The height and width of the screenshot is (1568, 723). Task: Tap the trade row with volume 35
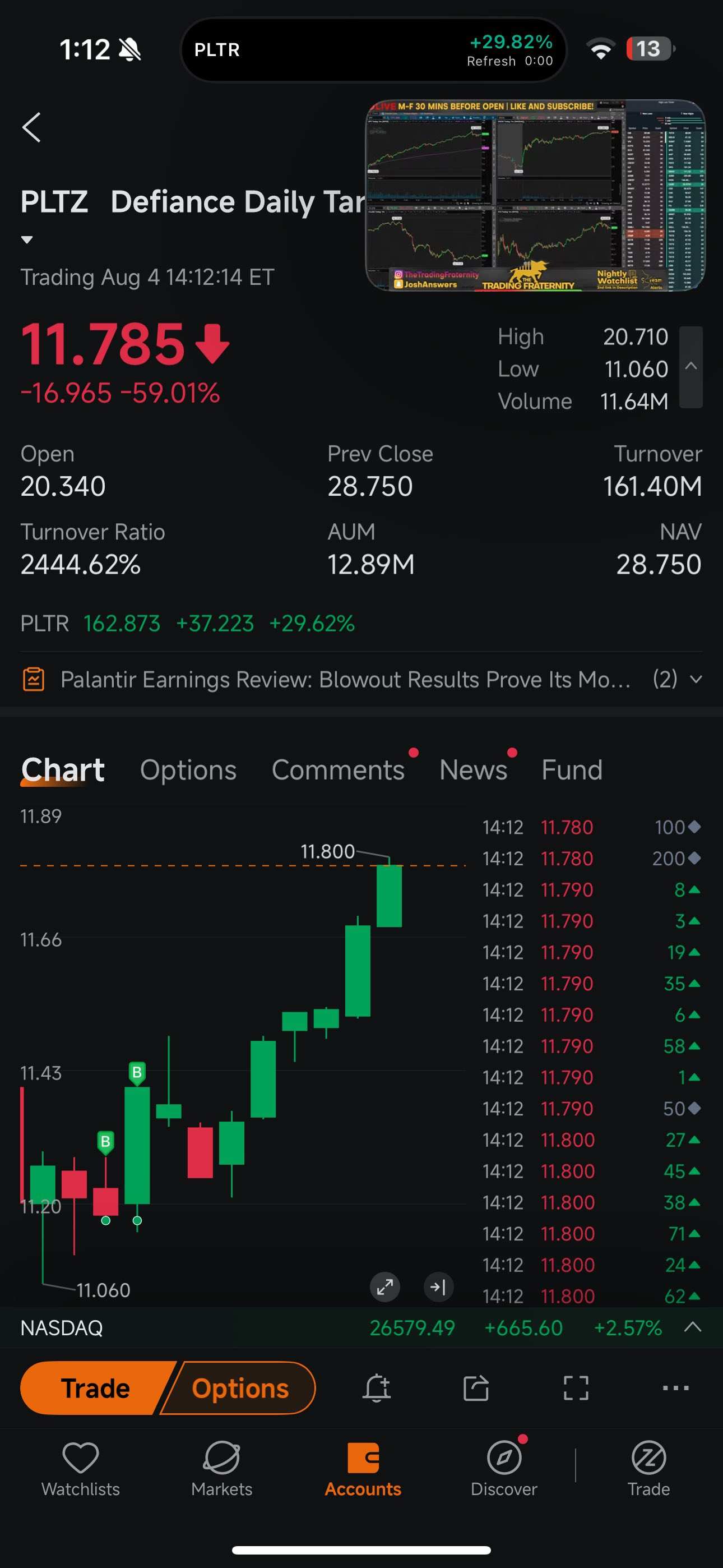click(x=591, y=984)
